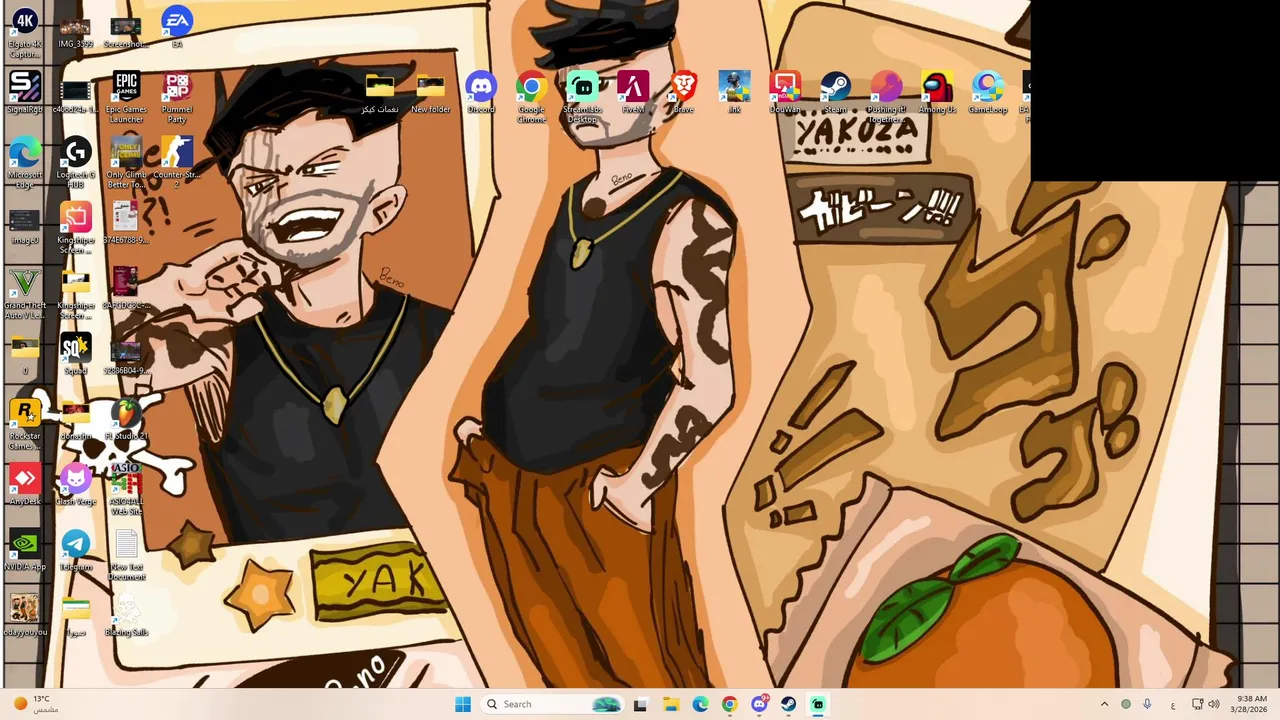Screen dimensions: 1280x720
Task: Select the IMG_3999 image thumbnail
Action: 76,27
